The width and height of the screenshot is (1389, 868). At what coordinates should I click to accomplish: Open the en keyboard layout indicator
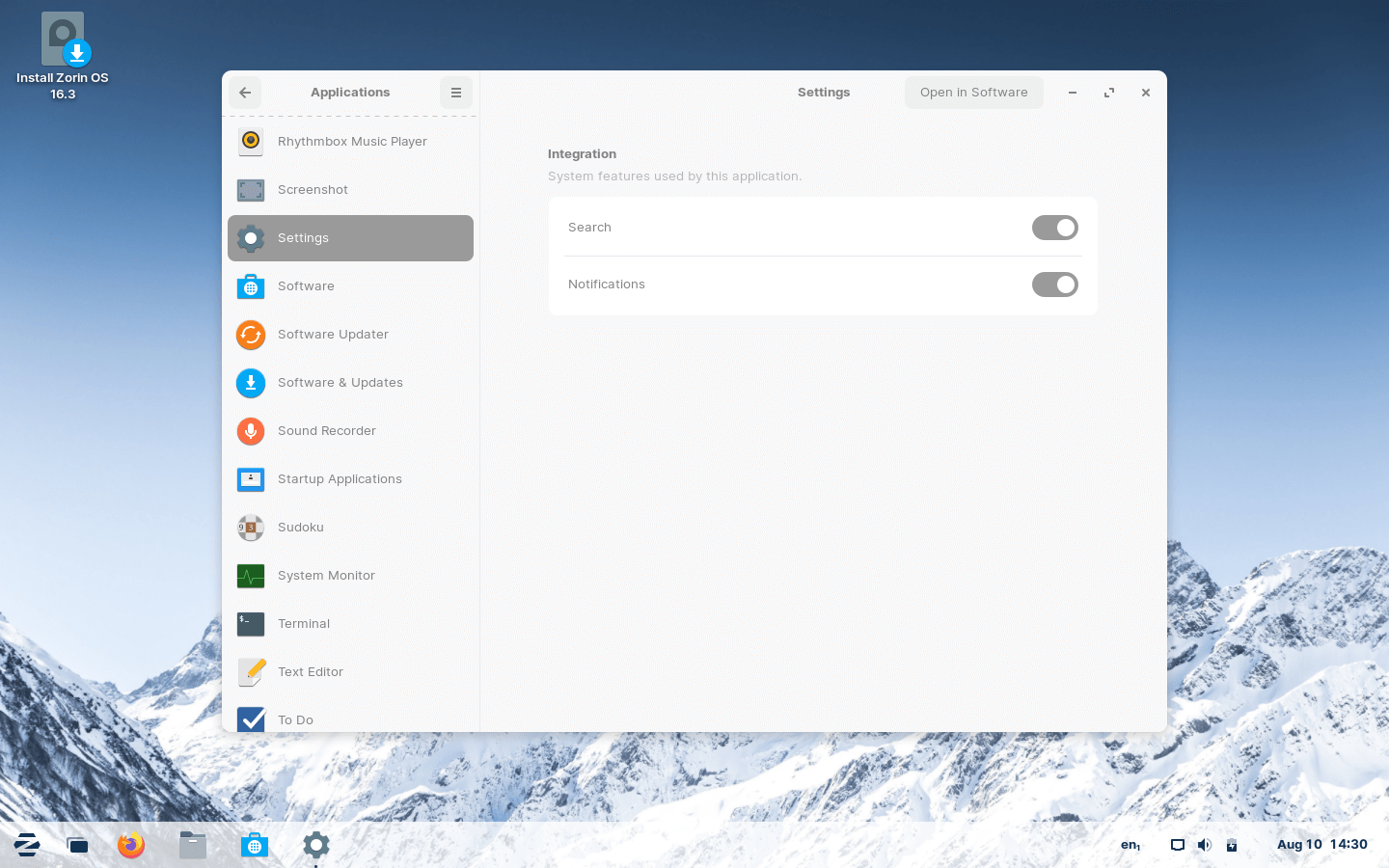[1130, 845]
